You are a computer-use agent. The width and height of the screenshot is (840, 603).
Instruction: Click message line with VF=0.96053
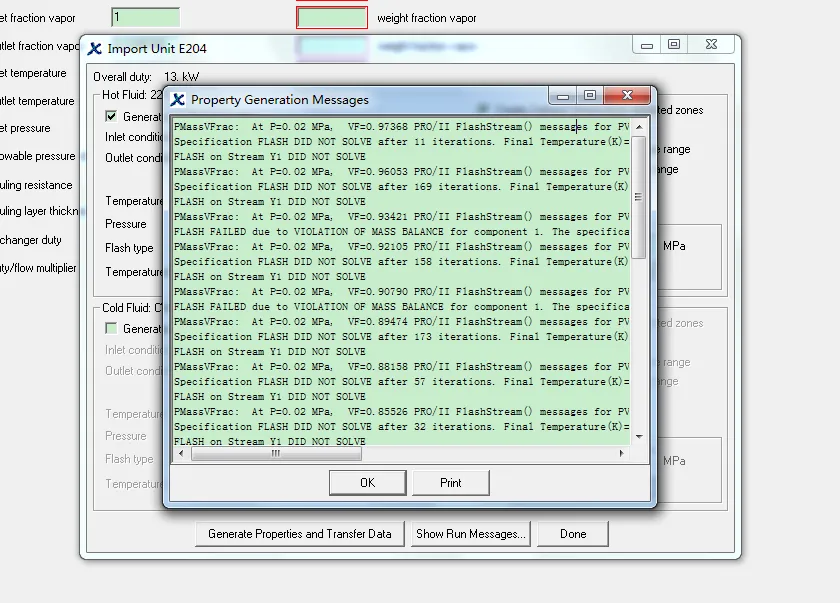click(401, 172)
